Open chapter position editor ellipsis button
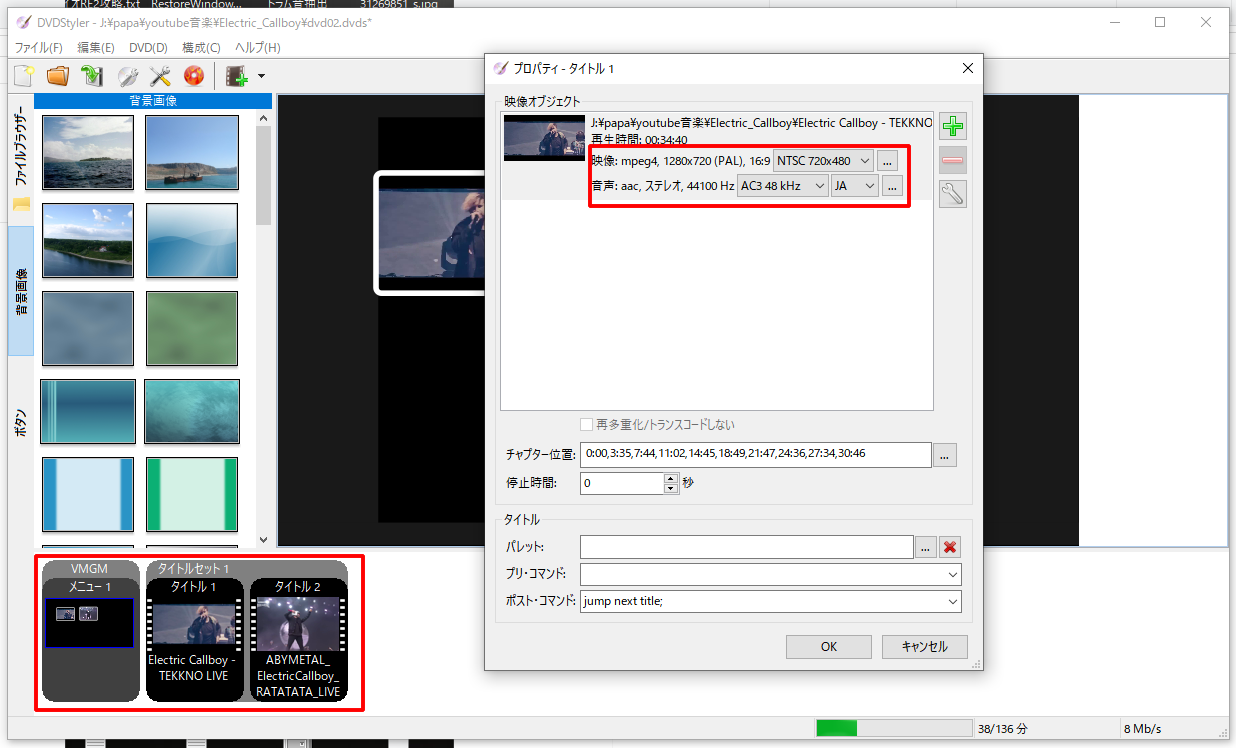 [x=945, y=455]
